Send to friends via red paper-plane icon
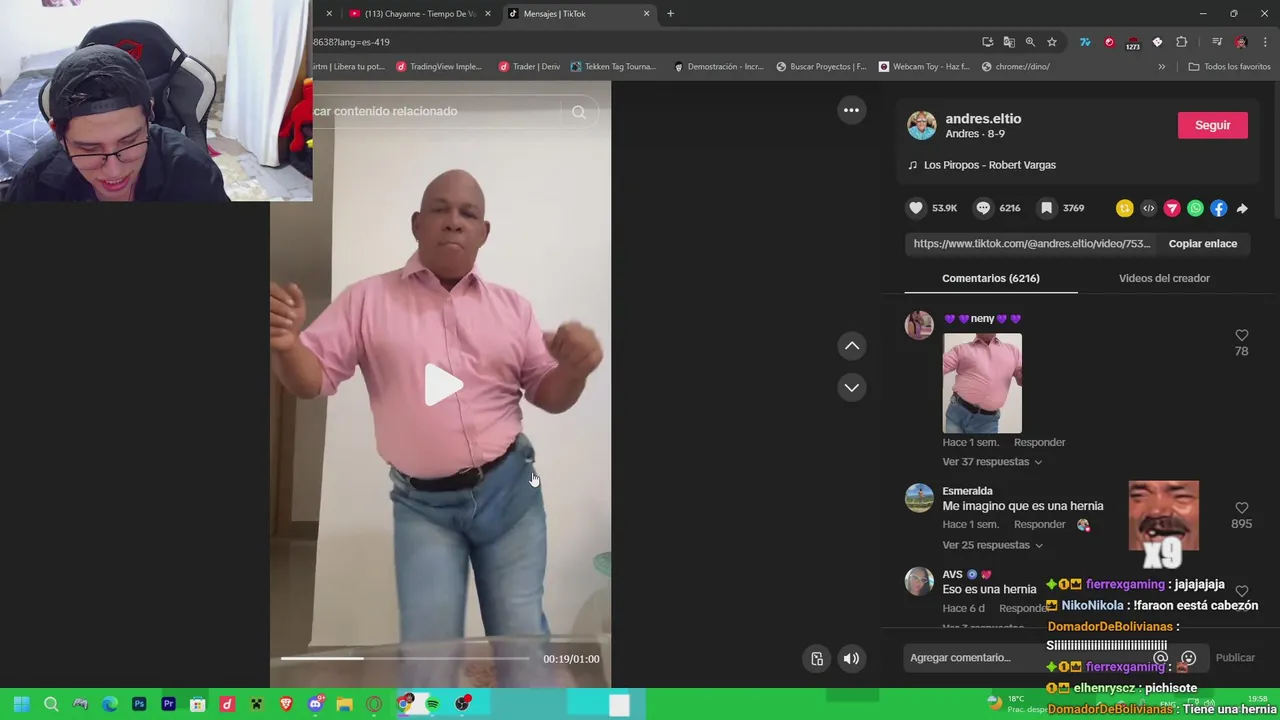 coord(1172,208)
